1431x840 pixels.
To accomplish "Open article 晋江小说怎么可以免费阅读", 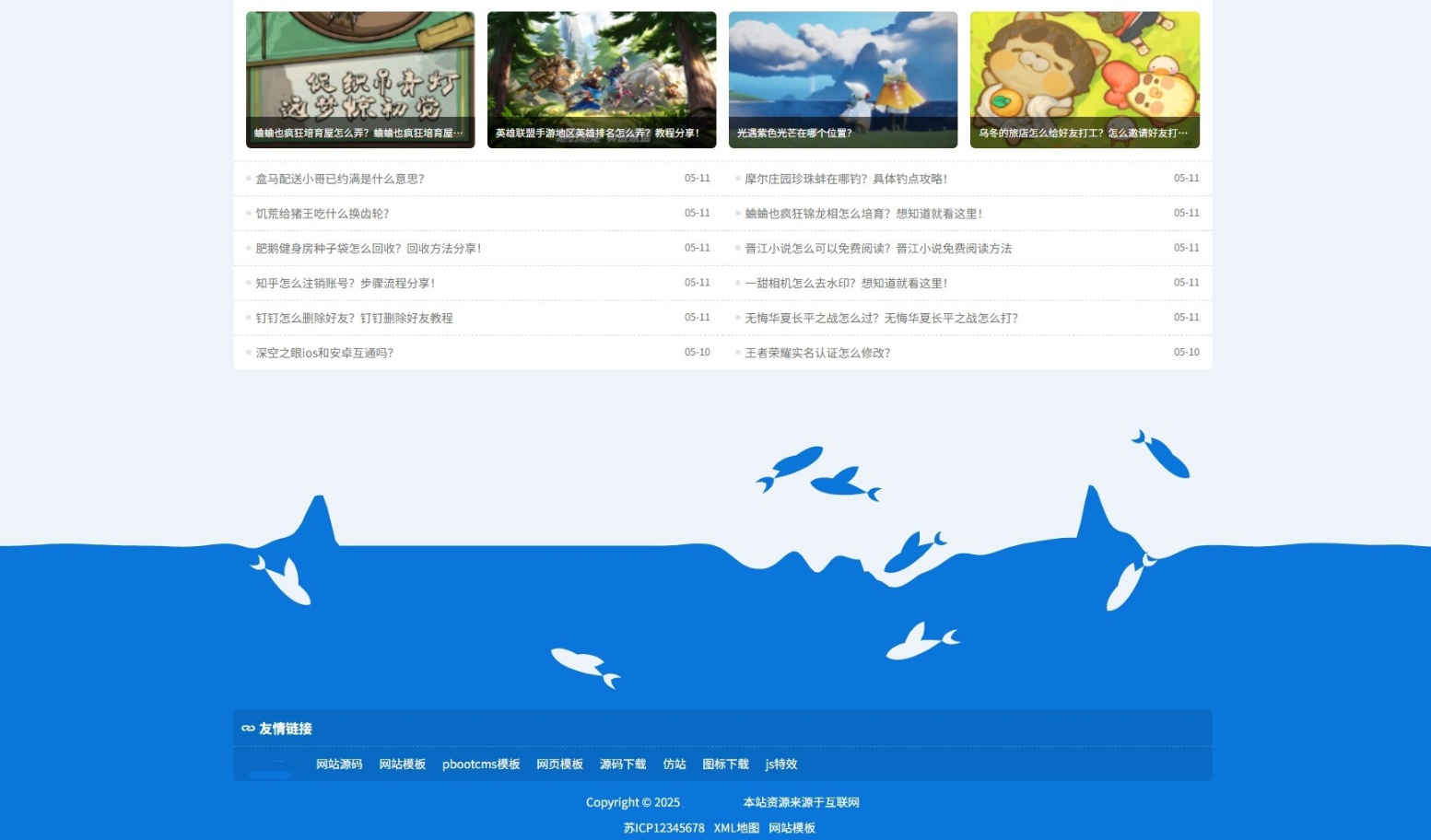I will [x=878, y=249].
